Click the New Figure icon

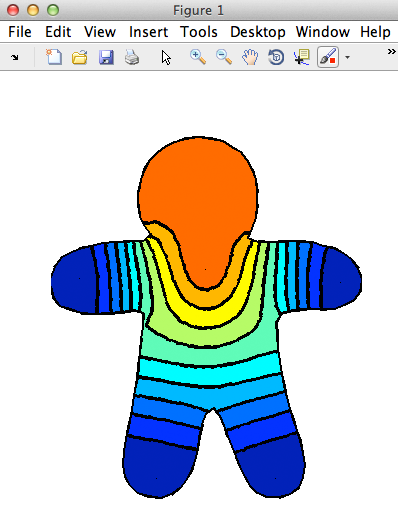coord(54,57)
